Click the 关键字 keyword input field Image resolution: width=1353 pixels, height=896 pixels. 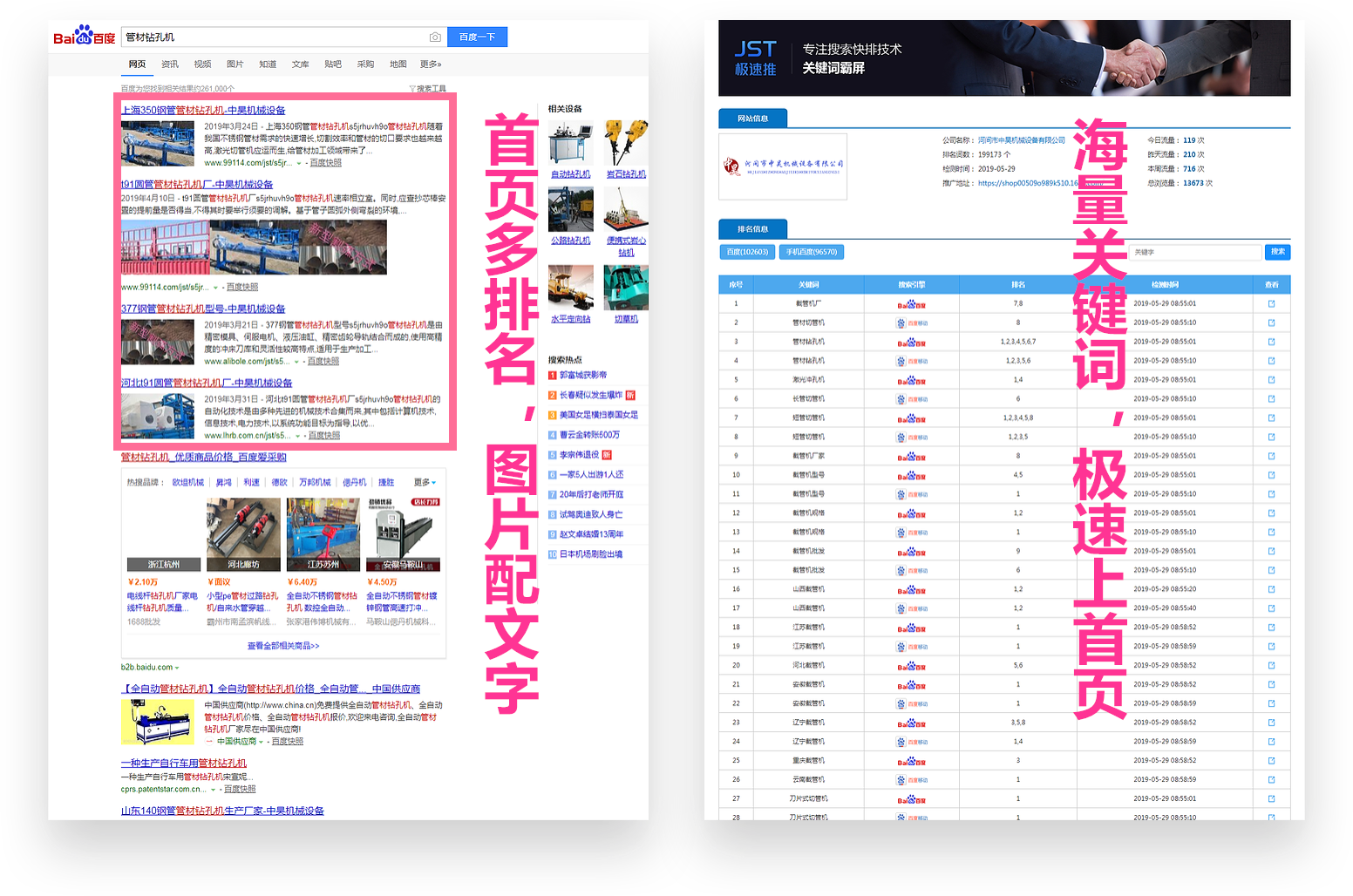coord(1196,253)
